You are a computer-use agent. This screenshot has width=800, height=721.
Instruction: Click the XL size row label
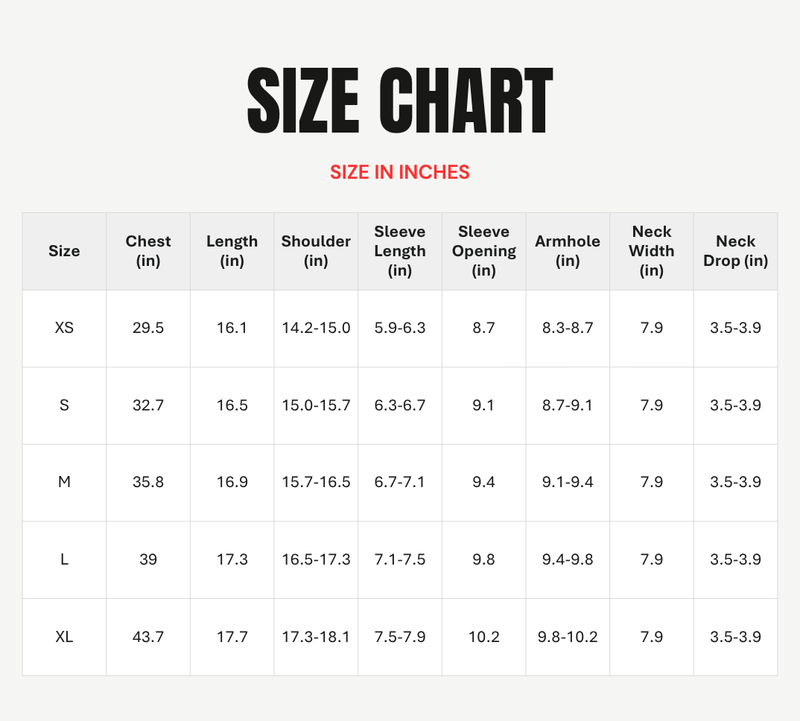point(64,637)
